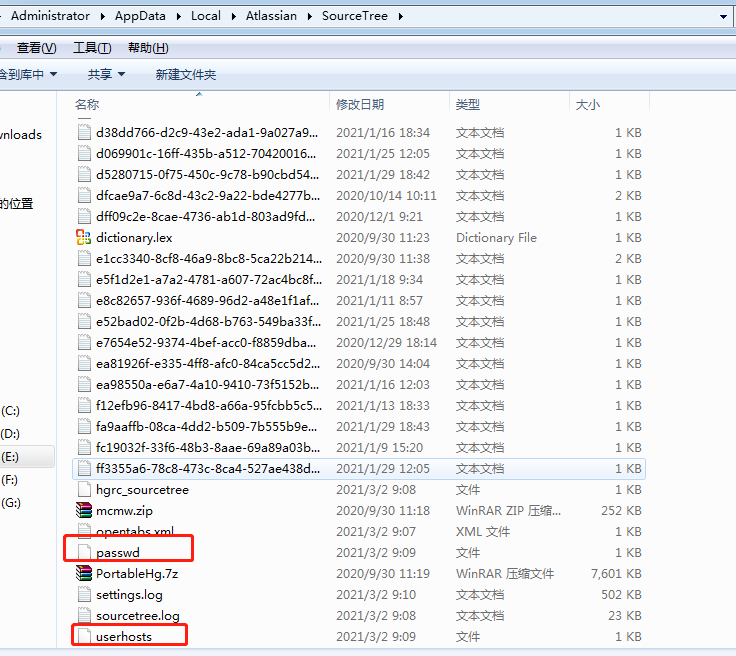Click icon of file d5280715-0f75-450c
The width and height of the screenshot is (736, 656).
pyautogui.click(x=84, y=175)
